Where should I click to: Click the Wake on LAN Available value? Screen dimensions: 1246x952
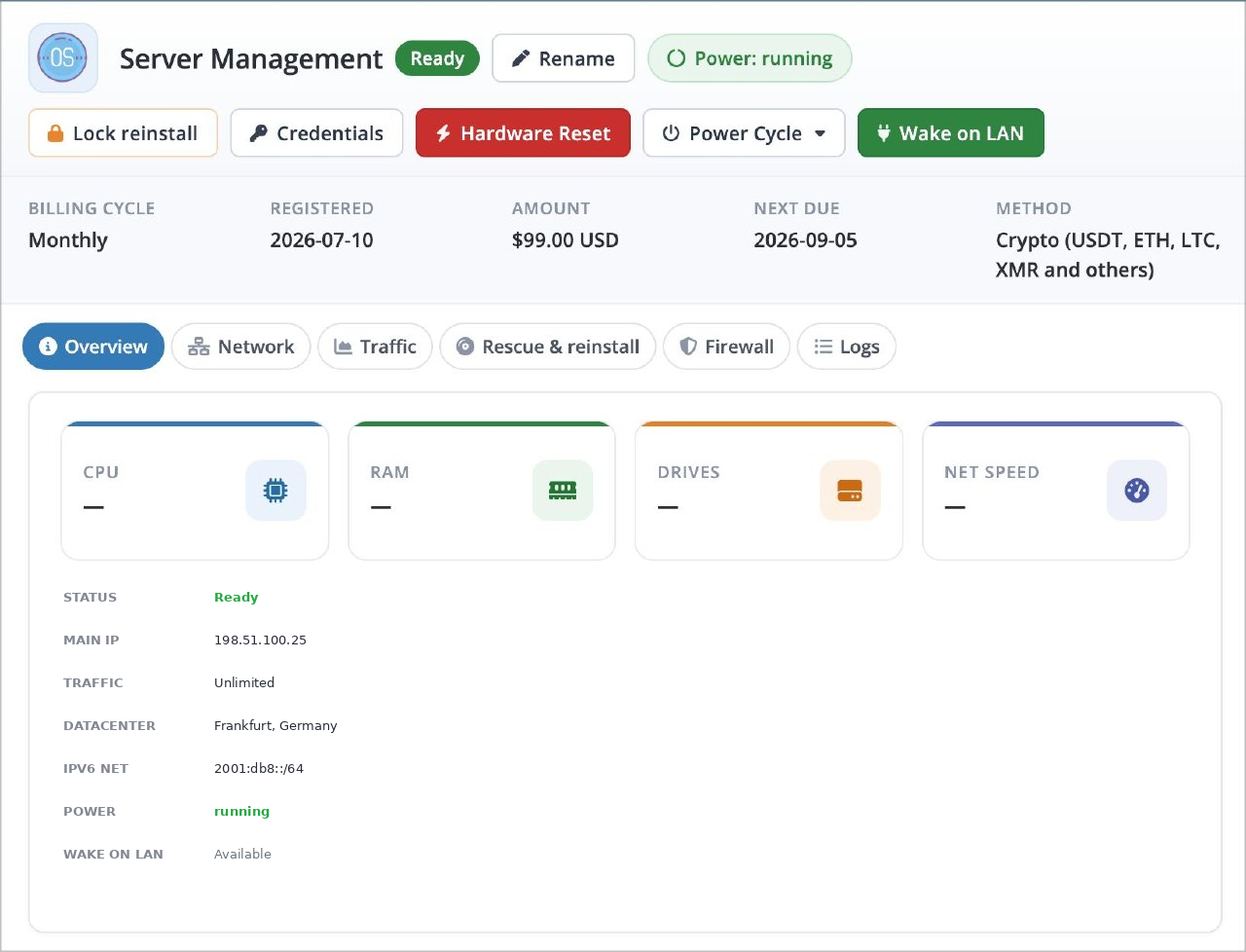pos(242,855)
